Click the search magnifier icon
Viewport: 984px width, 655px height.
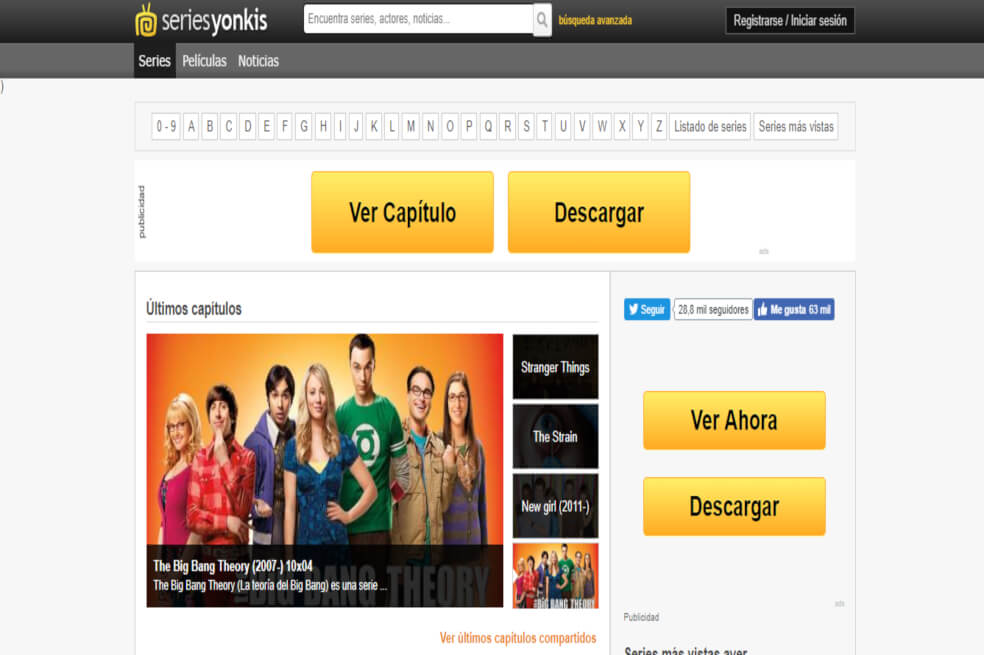click(542, 19)
